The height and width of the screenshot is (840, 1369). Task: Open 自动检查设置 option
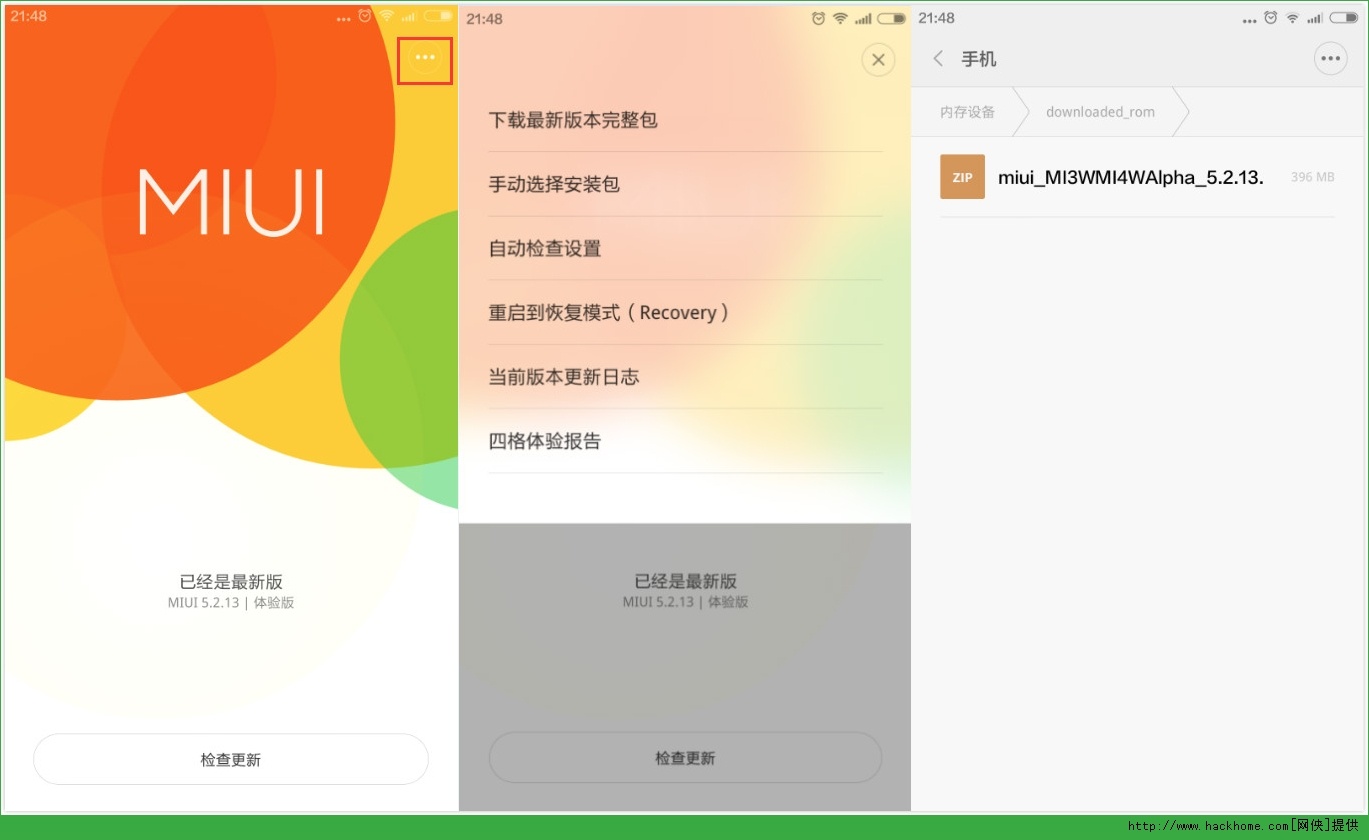tap(545, 248)
